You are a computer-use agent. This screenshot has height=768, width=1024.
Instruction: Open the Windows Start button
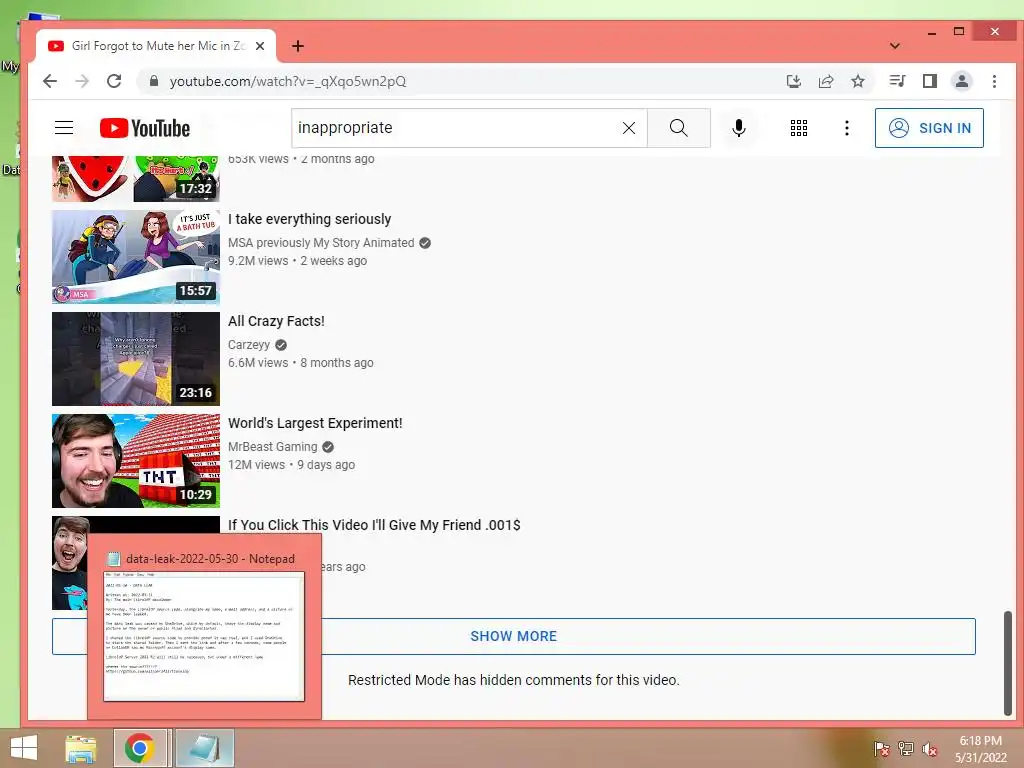coord(24,748)
